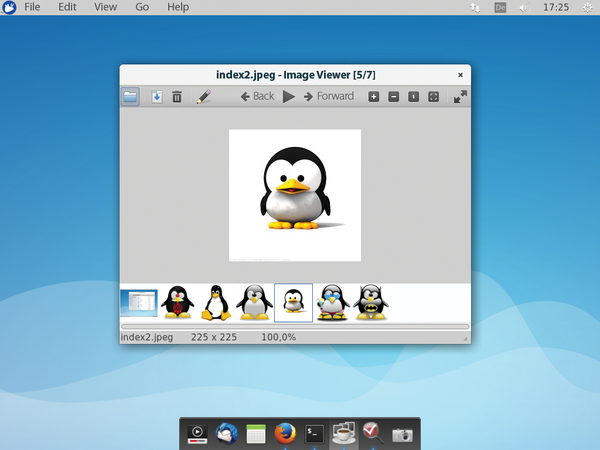600x450 pixels.
Task: Open the session settings gear icon
Action: point(588,8)
